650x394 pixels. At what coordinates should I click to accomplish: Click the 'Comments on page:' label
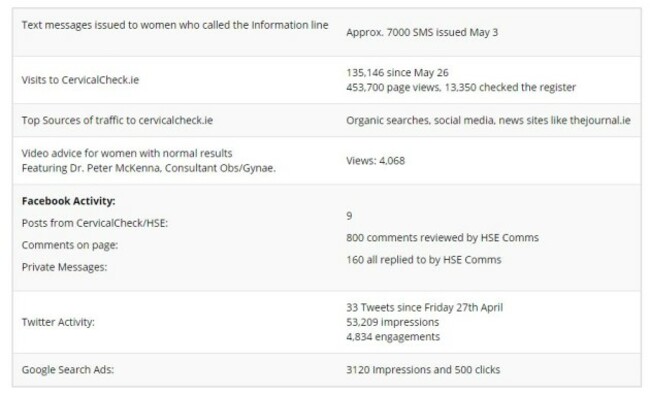[x=70, y=245]
